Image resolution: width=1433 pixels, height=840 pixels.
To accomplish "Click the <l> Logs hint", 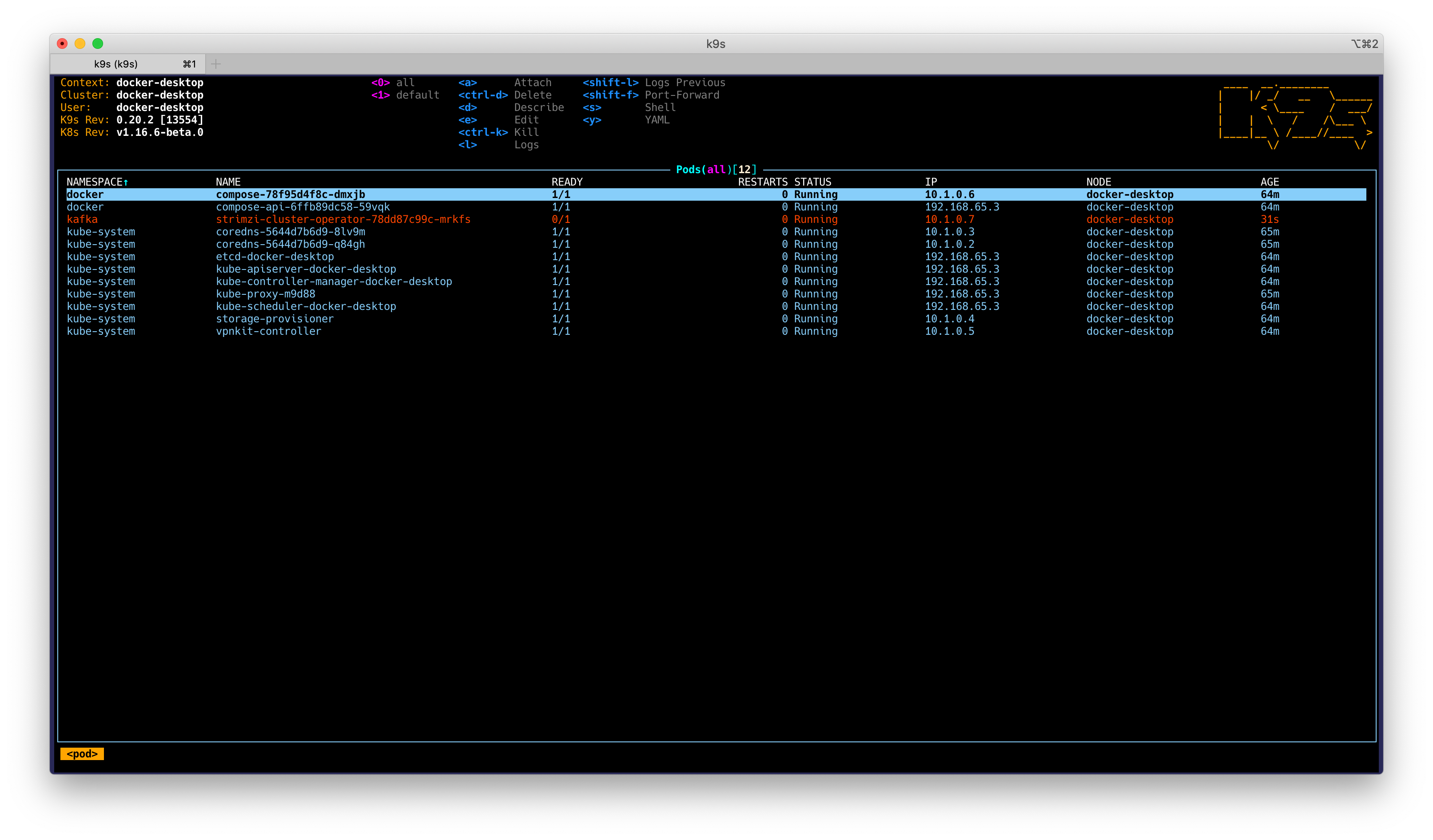I will tap(498, 145).
